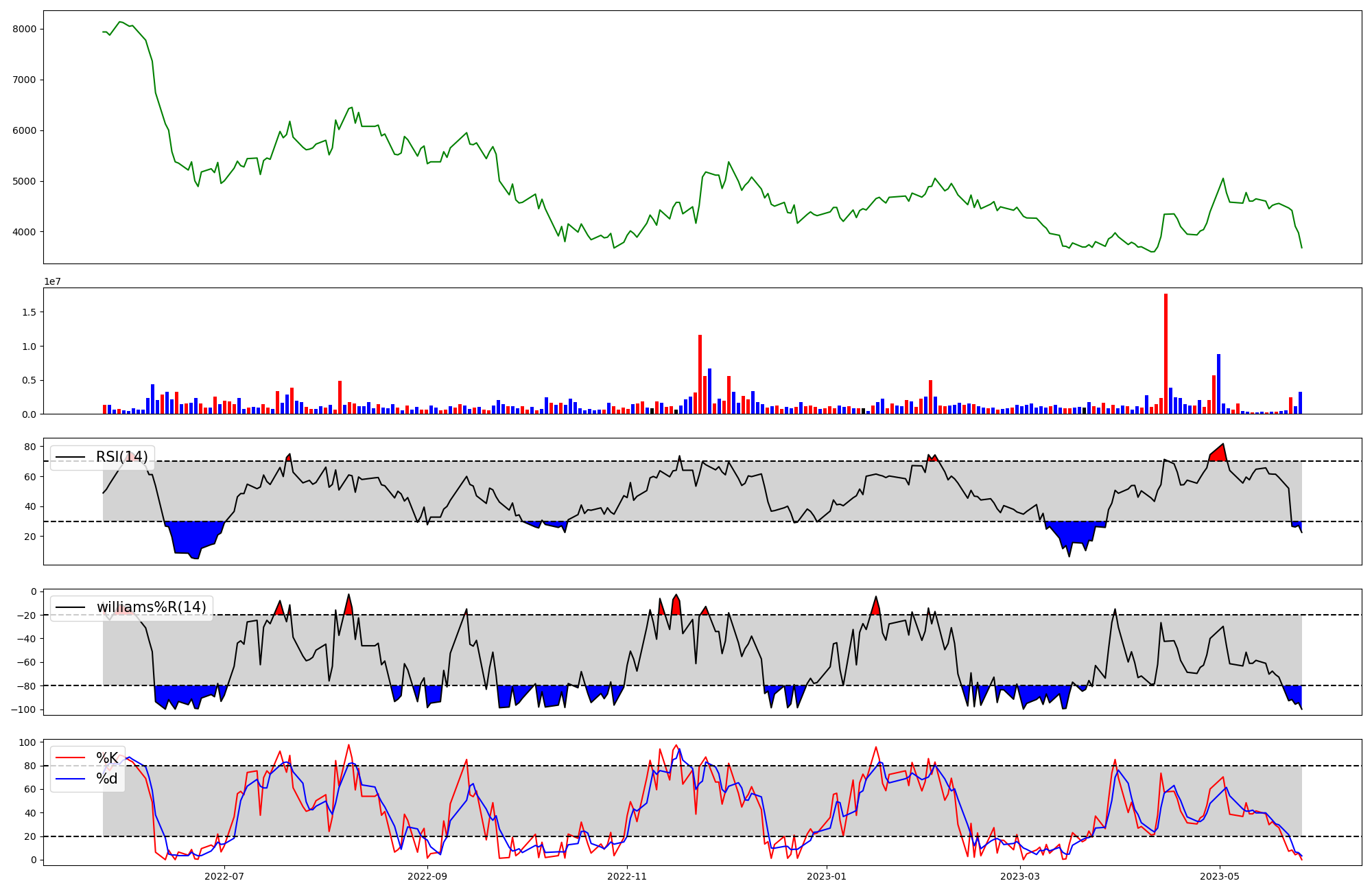Click the 2023-05 x-axis tick label
Image resolution: width=1372 pixels, height=892 pixels.
click(x=1220, y=876)
